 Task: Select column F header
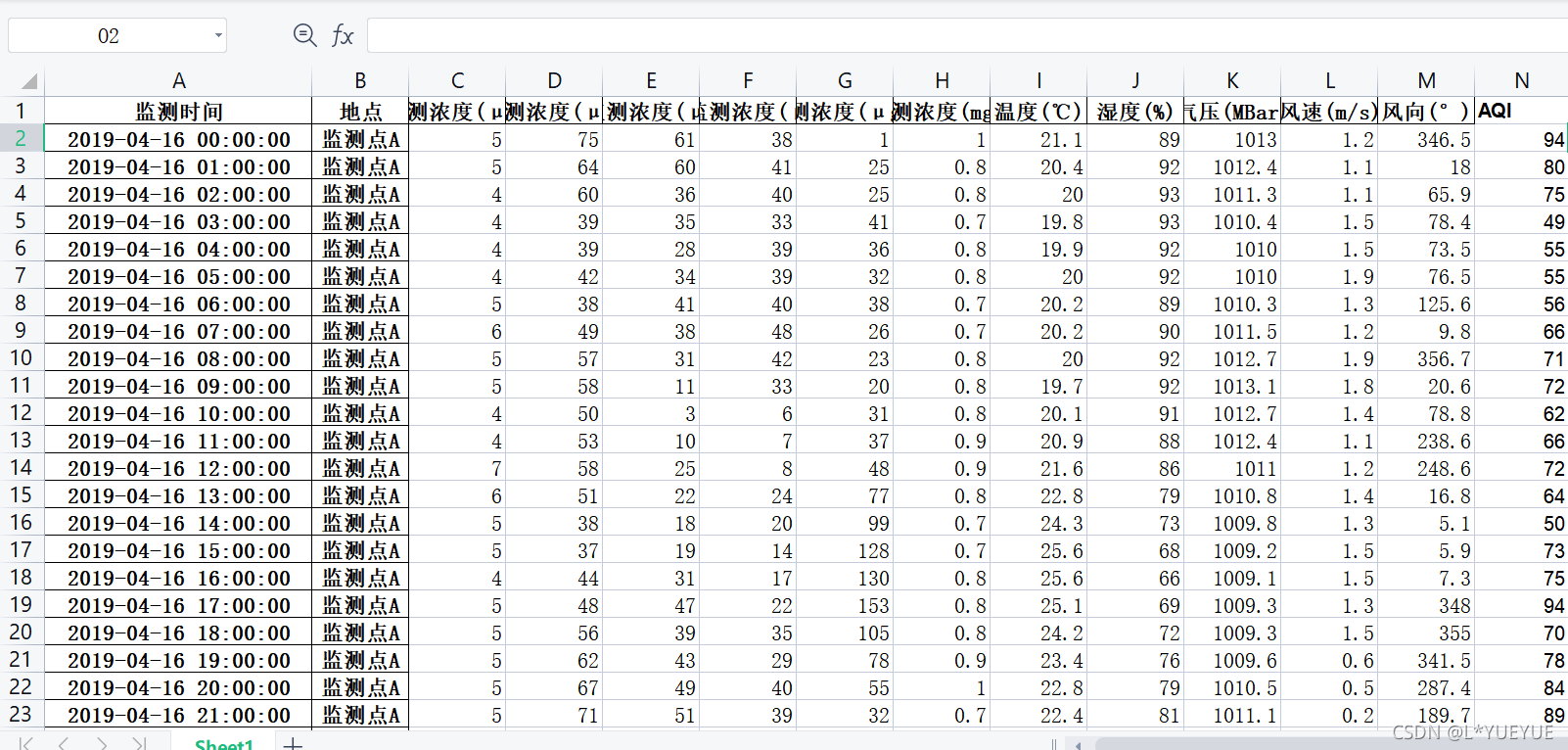[748, 81]
